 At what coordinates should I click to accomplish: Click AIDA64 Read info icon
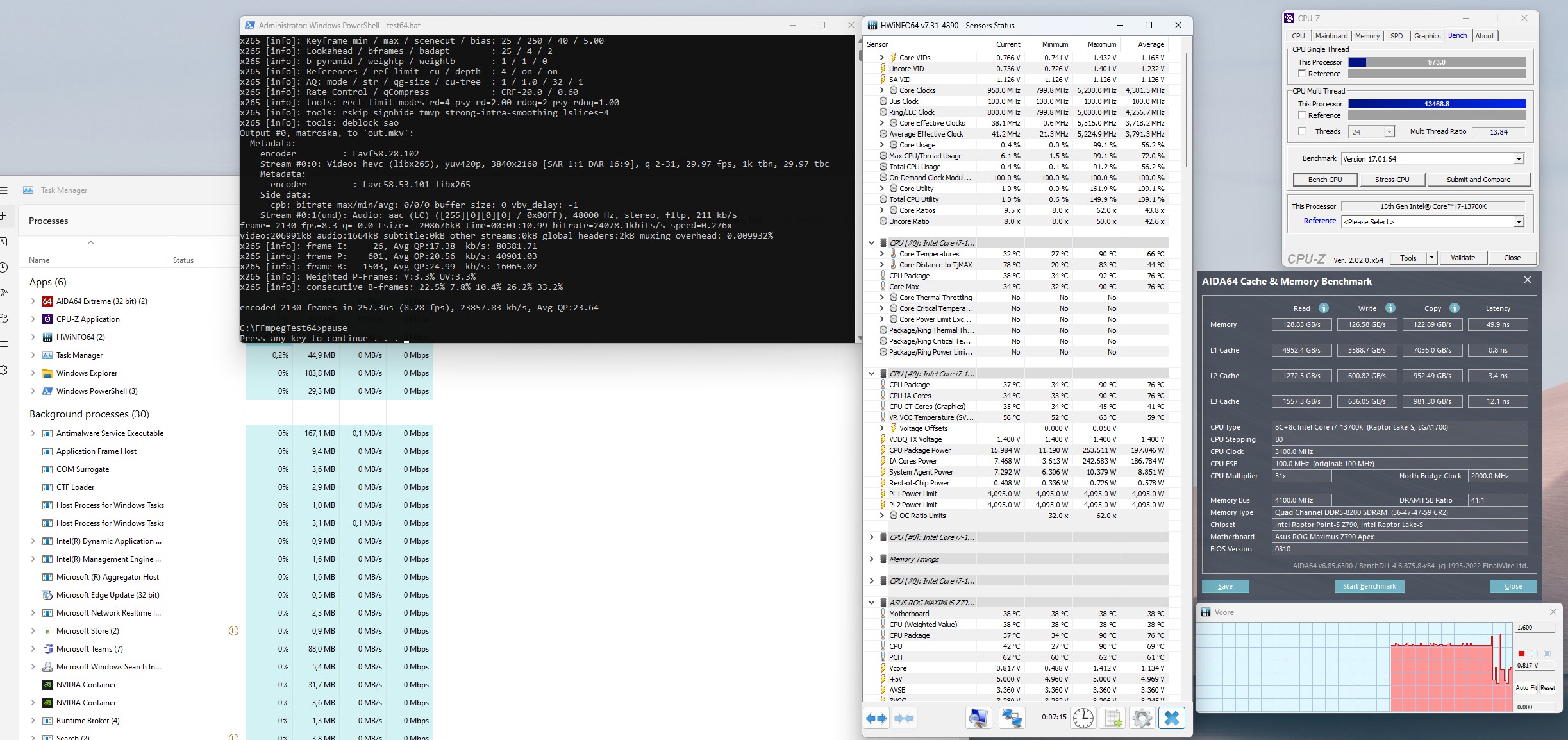click(1324, 308)
